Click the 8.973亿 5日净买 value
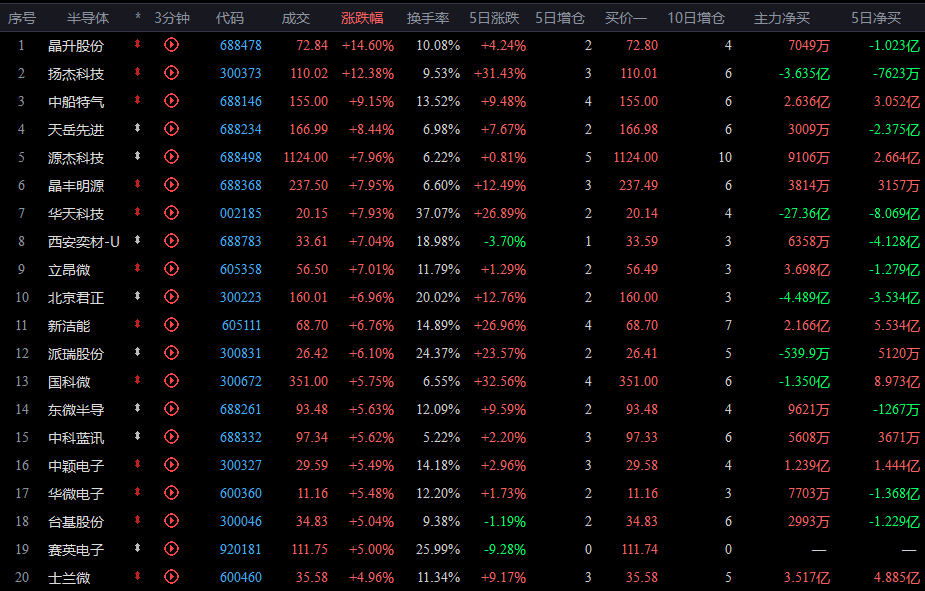925x591 pixels. (x=897, y=382)
